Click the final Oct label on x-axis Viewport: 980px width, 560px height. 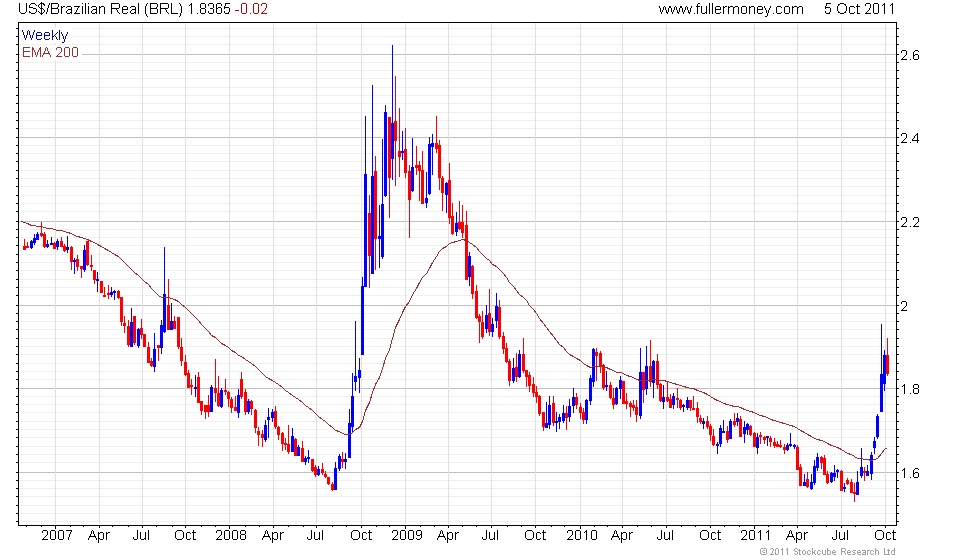(x=884, y=535)
